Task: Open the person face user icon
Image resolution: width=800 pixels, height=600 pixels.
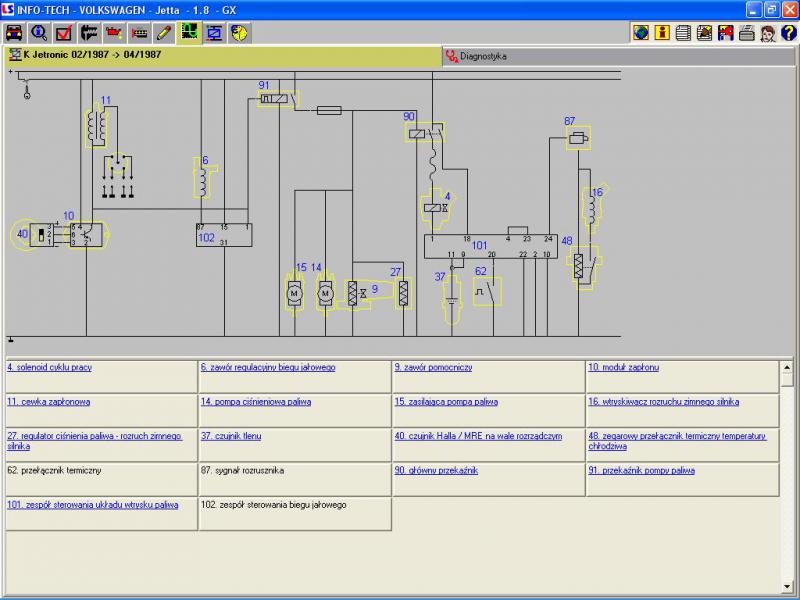Action: tap(768, 33)
